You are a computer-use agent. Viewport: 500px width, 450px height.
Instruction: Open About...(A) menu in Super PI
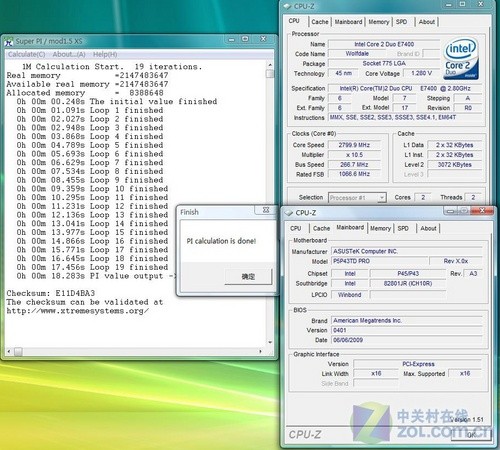click(x=69, y=54)
